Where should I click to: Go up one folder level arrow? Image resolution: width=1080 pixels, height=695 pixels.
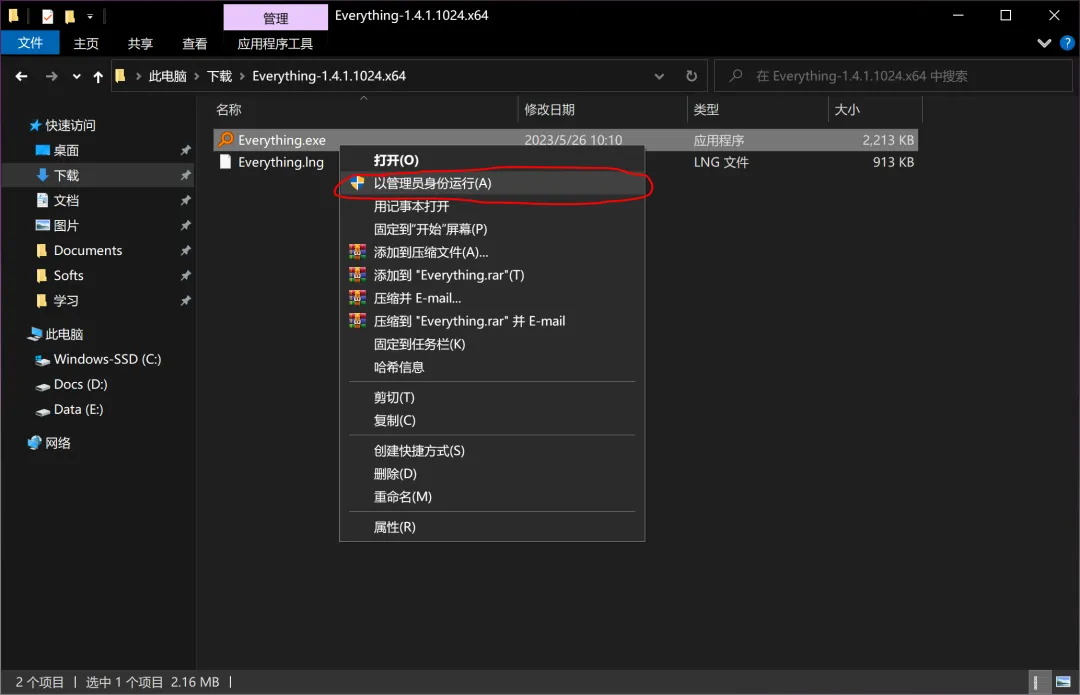[98, 76]
